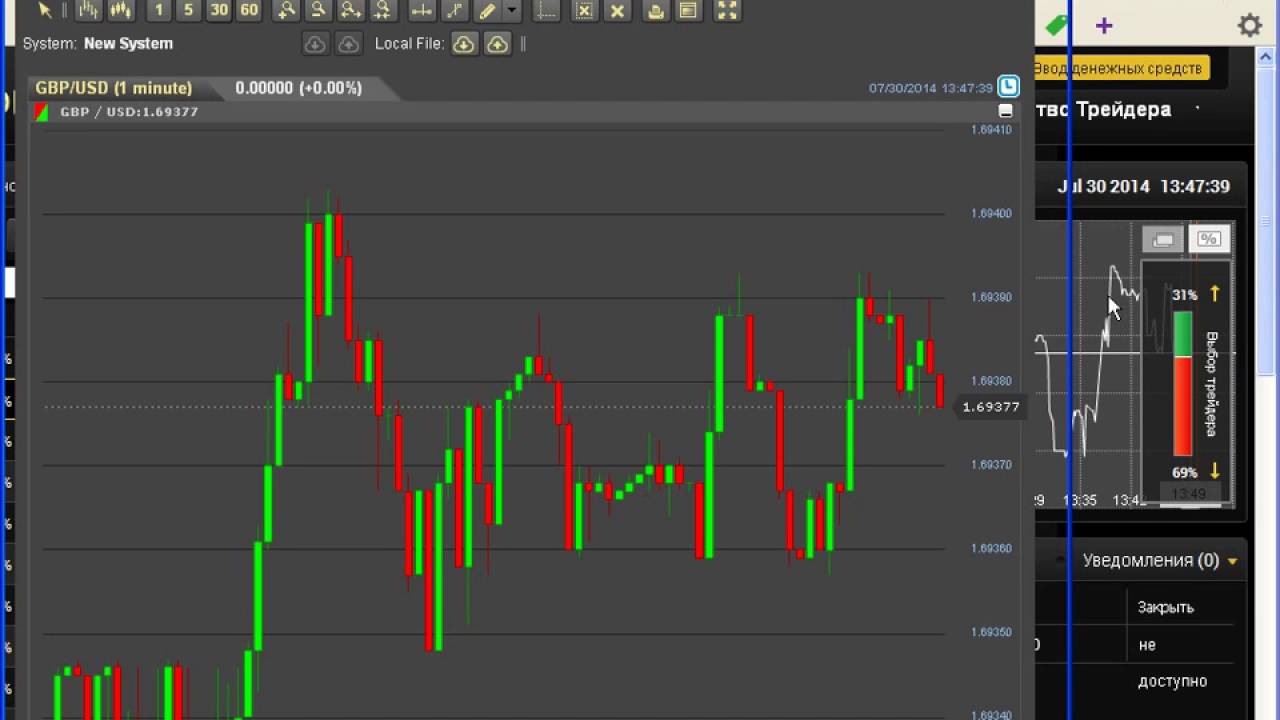Collapse the GBP / USD indicator panel

click(x=1006, y=111)
